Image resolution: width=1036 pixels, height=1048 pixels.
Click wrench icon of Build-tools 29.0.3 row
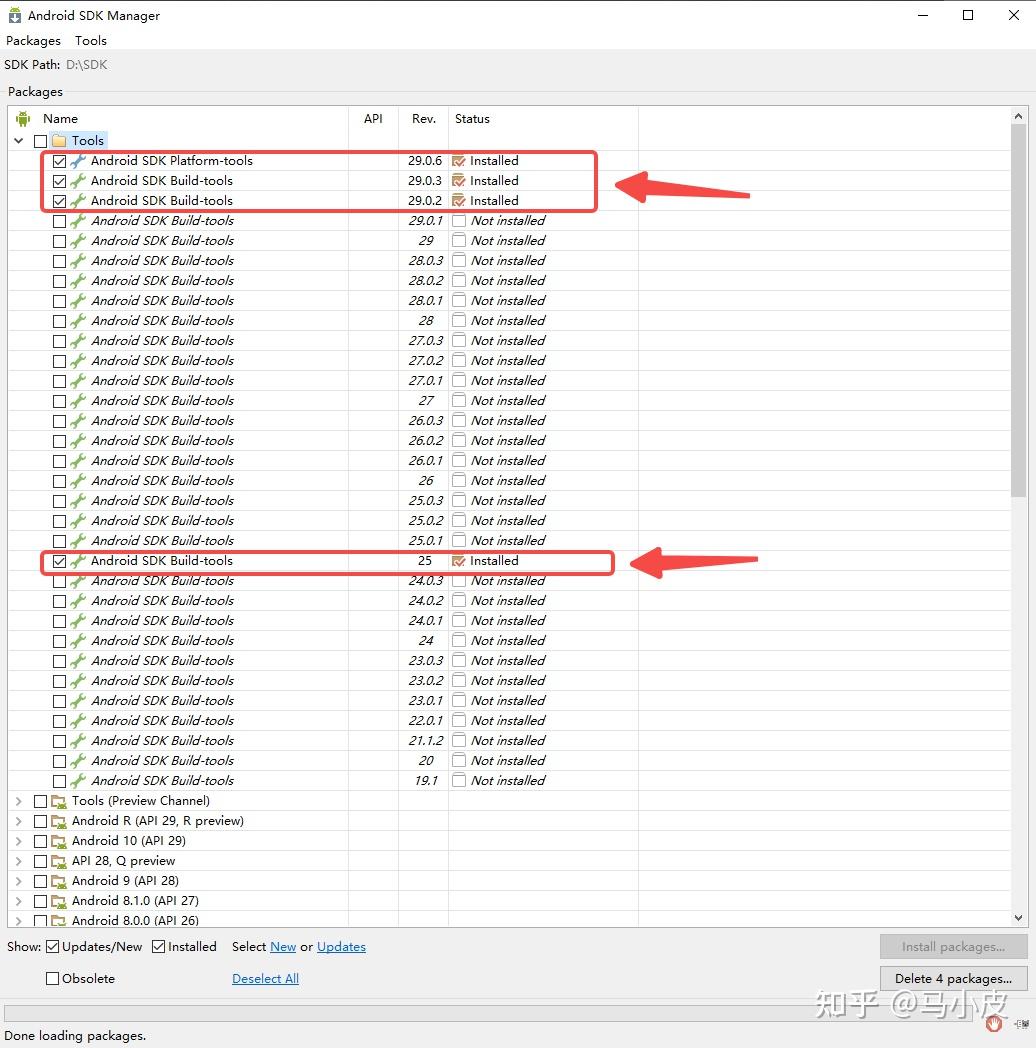(78, 181)
